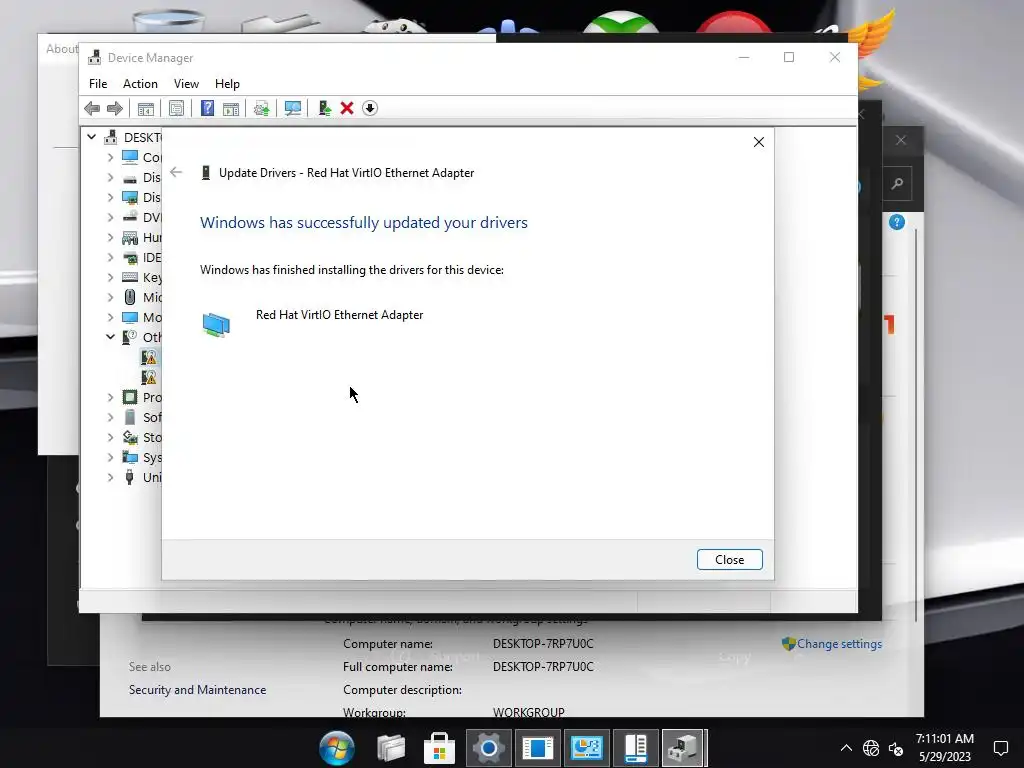This screenshot has height=768, width=1024.
Task: Click the control panel taskbar app icon
Action: tap(586, 748)
